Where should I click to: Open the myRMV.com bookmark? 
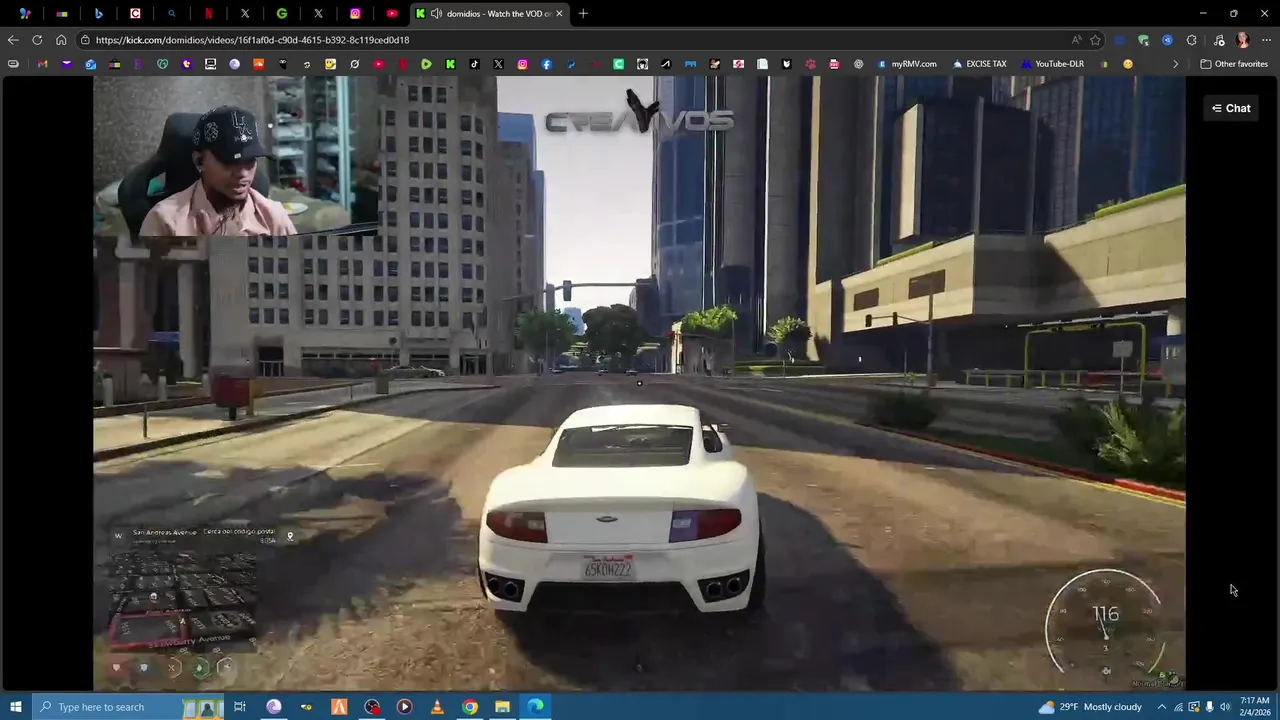(907, 64)
